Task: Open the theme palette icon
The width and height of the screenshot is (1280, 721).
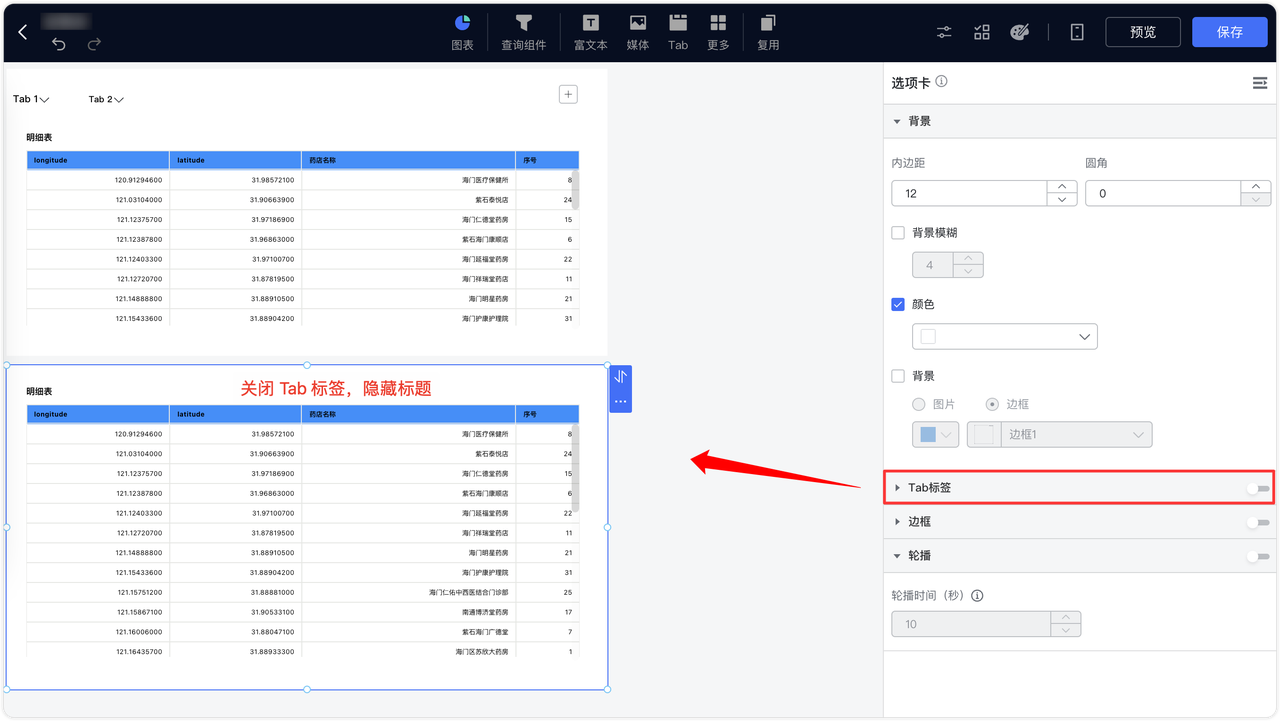Action: click(x=1019, y=32)
